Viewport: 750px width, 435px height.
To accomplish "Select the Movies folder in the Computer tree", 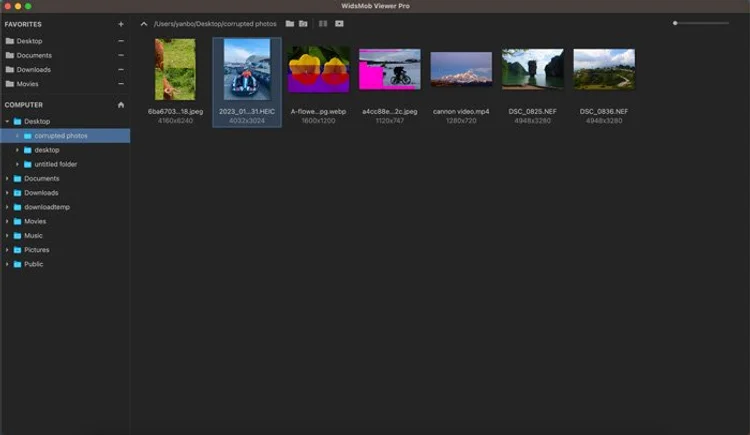I will pyautogui.click(x=35, y=222).
